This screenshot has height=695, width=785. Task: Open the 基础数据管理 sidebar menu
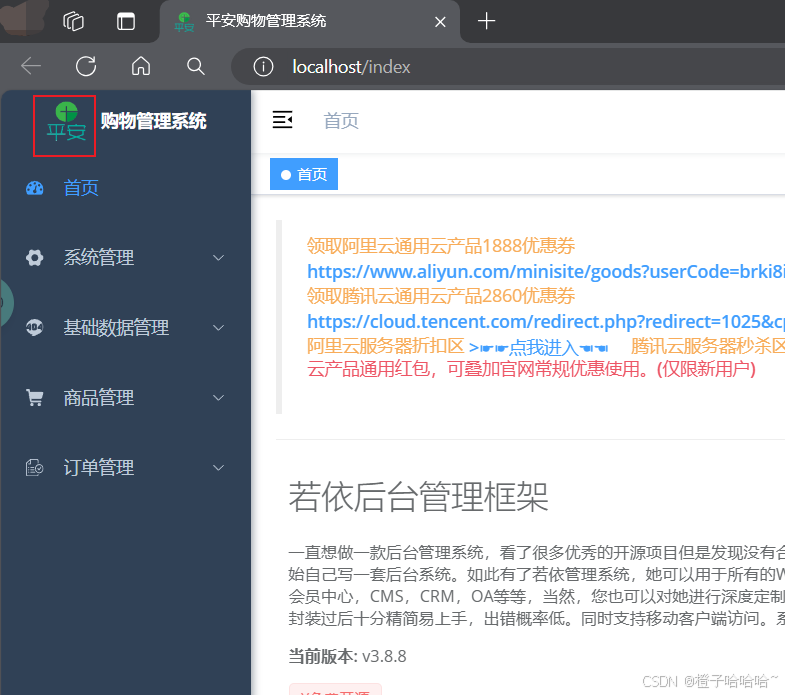point(125,328)
